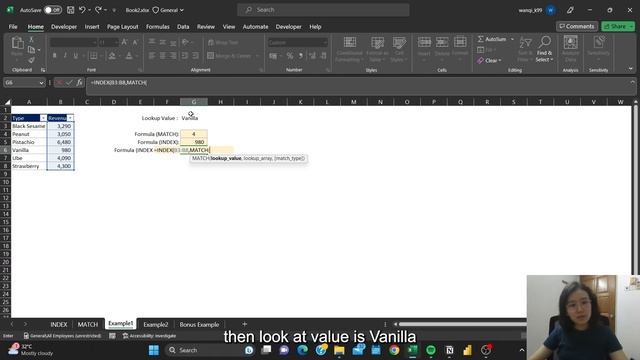Open the Revenue column filter dropdown
Viewport: 640px width, 360px height.
pyautogui.click(x=70, y=118)
